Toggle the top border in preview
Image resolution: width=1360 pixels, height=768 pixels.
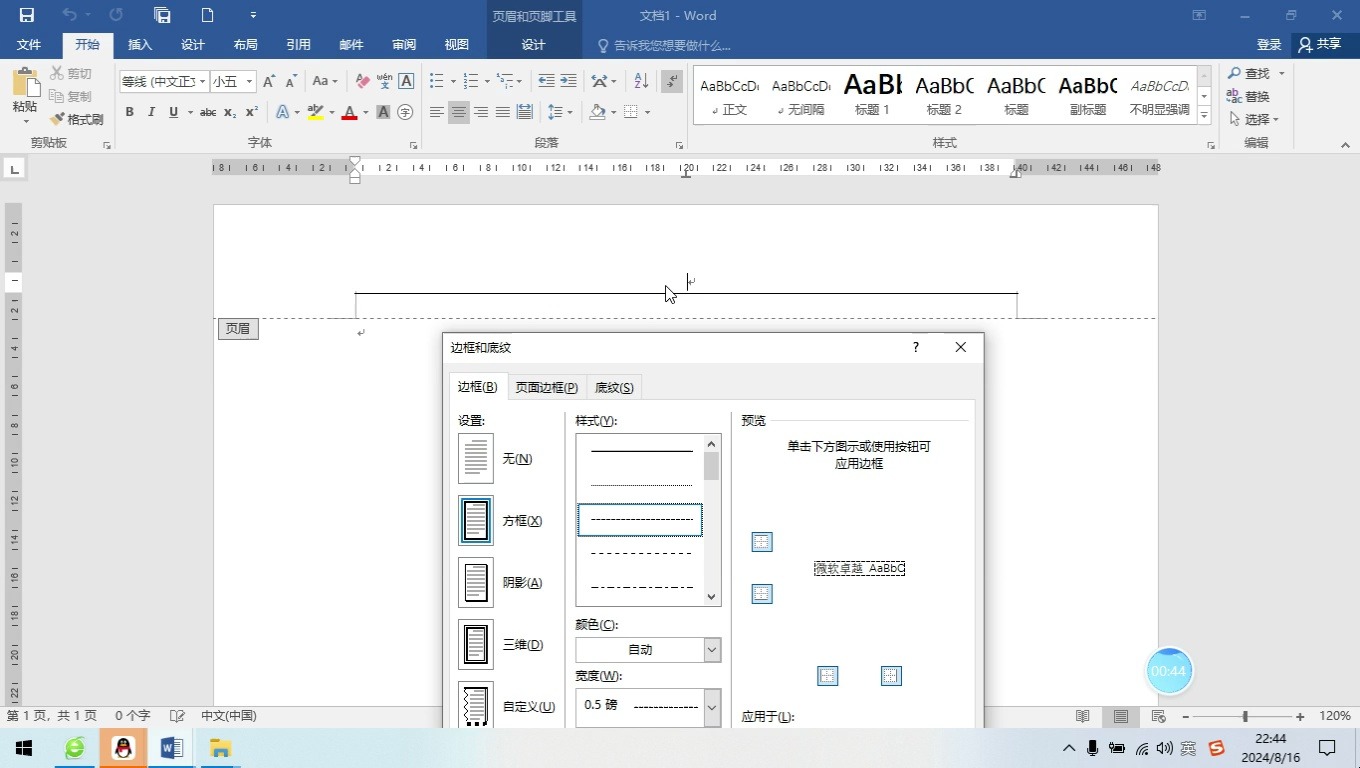(762, 542)
